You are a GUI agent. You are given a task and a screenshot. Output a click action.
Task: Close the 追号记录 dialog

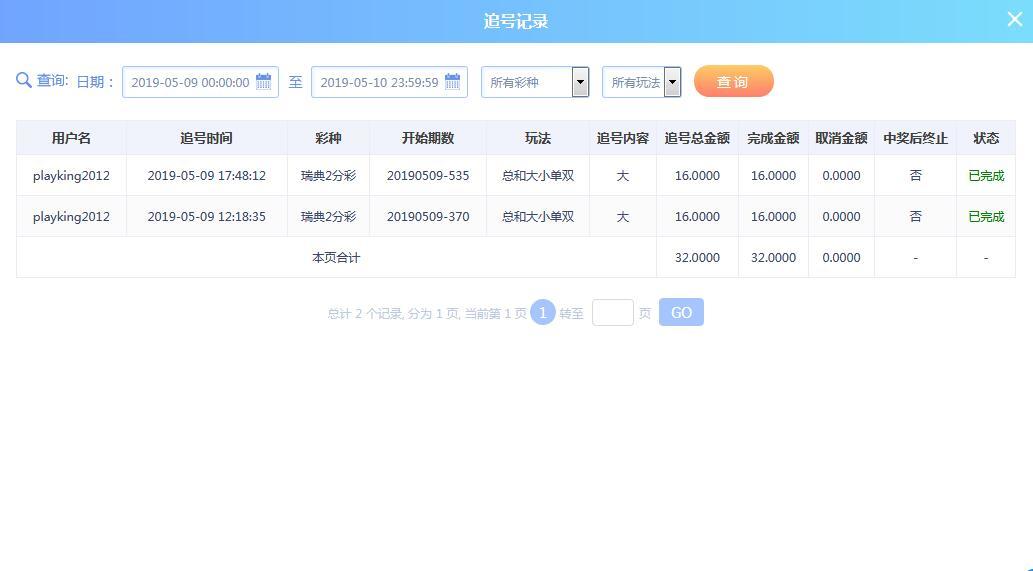click(1014, 19)
